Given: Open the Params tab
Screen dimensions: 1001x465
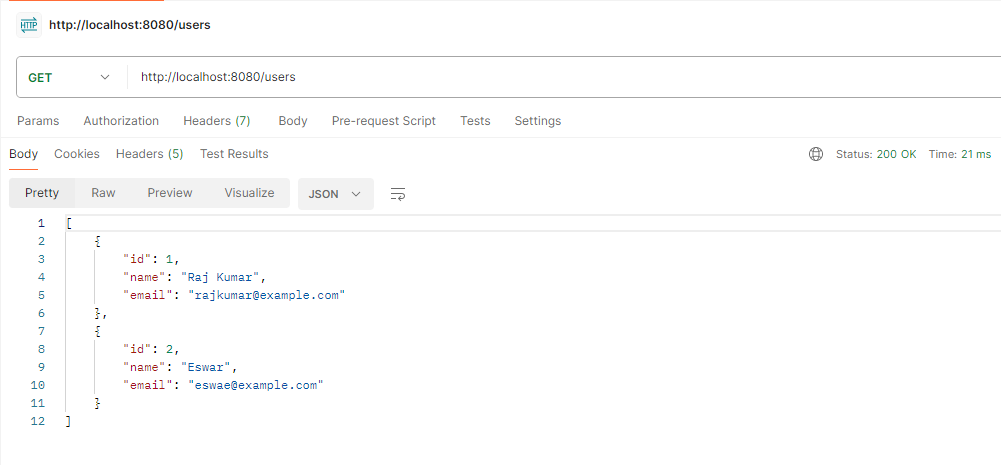Looking at the screenshot, I should tap(38, 121).
